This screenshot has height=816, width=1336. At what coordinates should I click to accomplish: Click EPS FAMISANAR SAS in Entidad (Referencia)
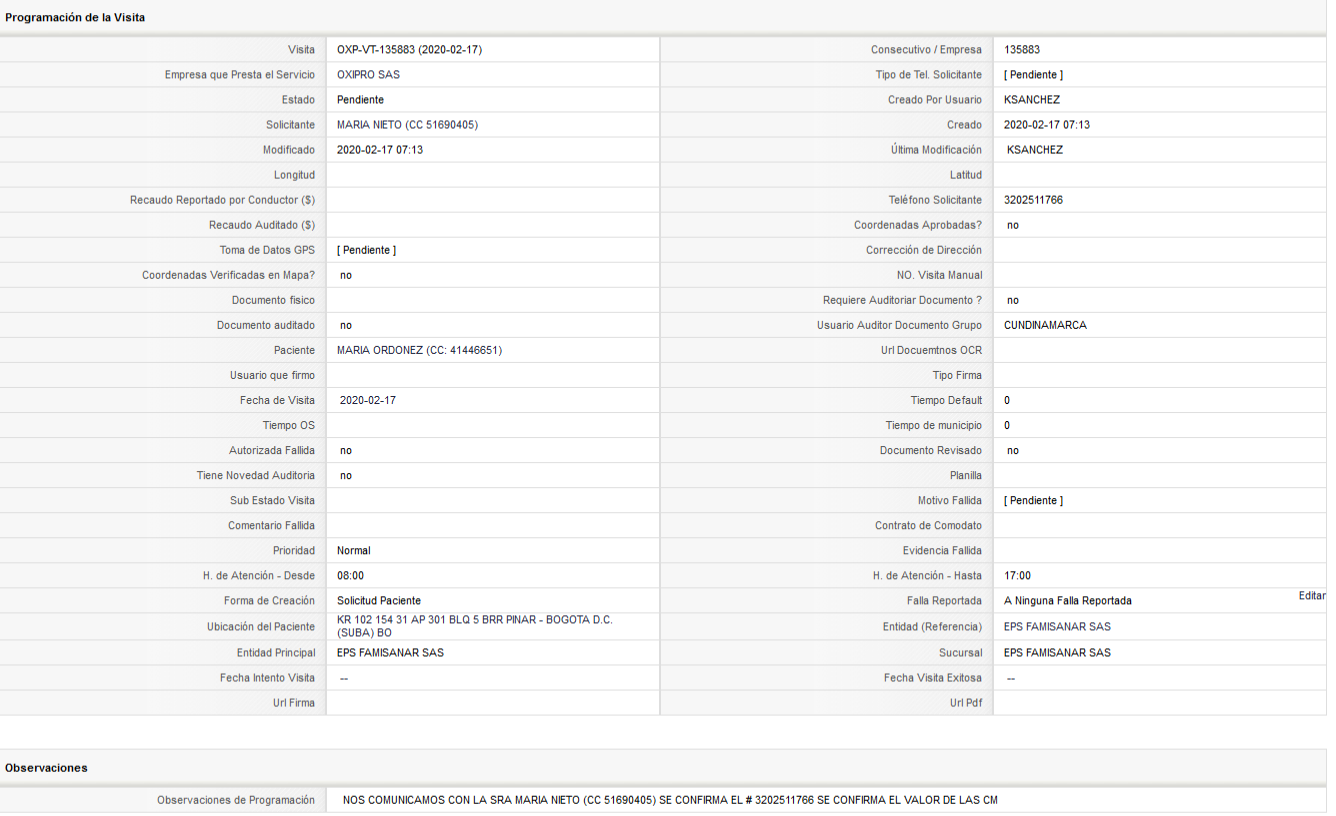pyautogui.click(x=1057, y=626)
